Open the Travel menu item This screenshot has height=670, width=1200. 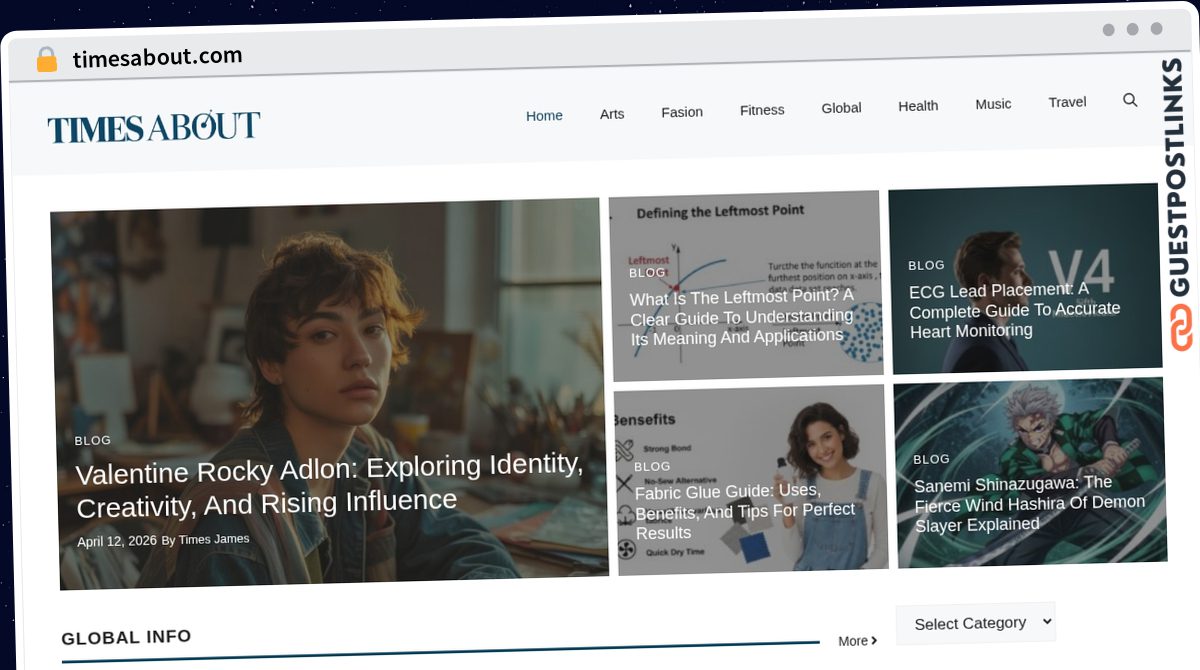[1067, 102]
